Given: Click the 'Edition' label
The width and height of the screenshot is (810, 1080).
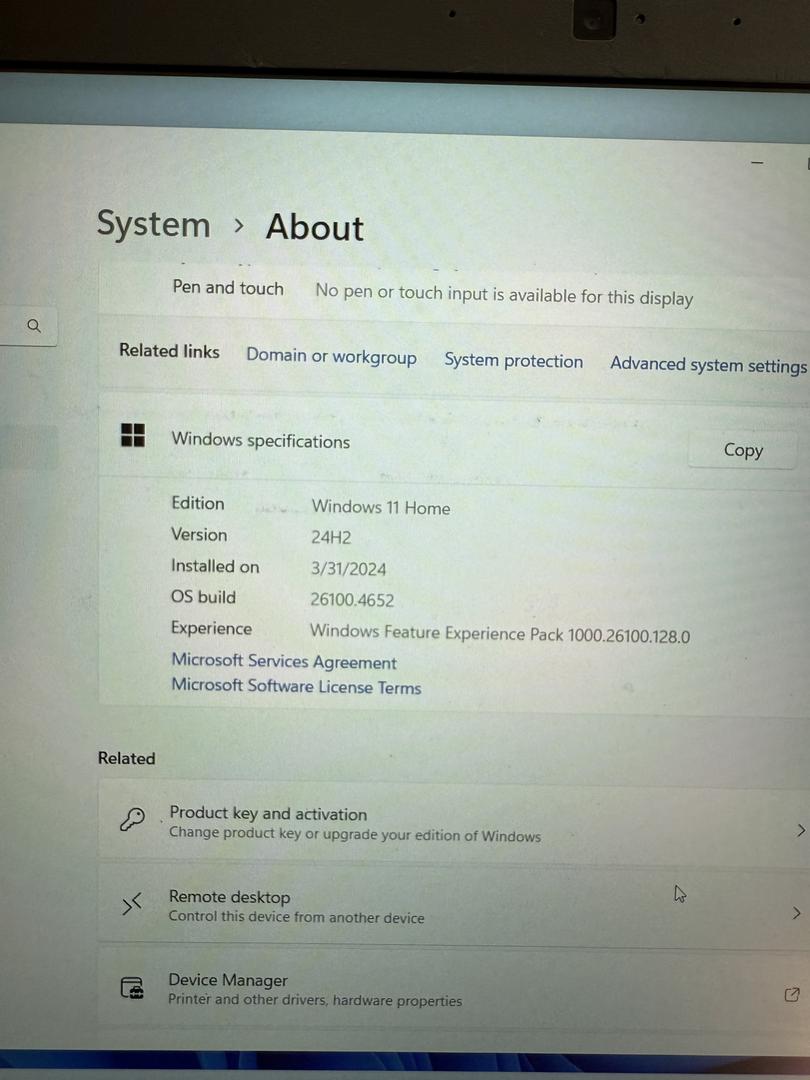Looking at the screenshot, I should (x=198, y=503).
